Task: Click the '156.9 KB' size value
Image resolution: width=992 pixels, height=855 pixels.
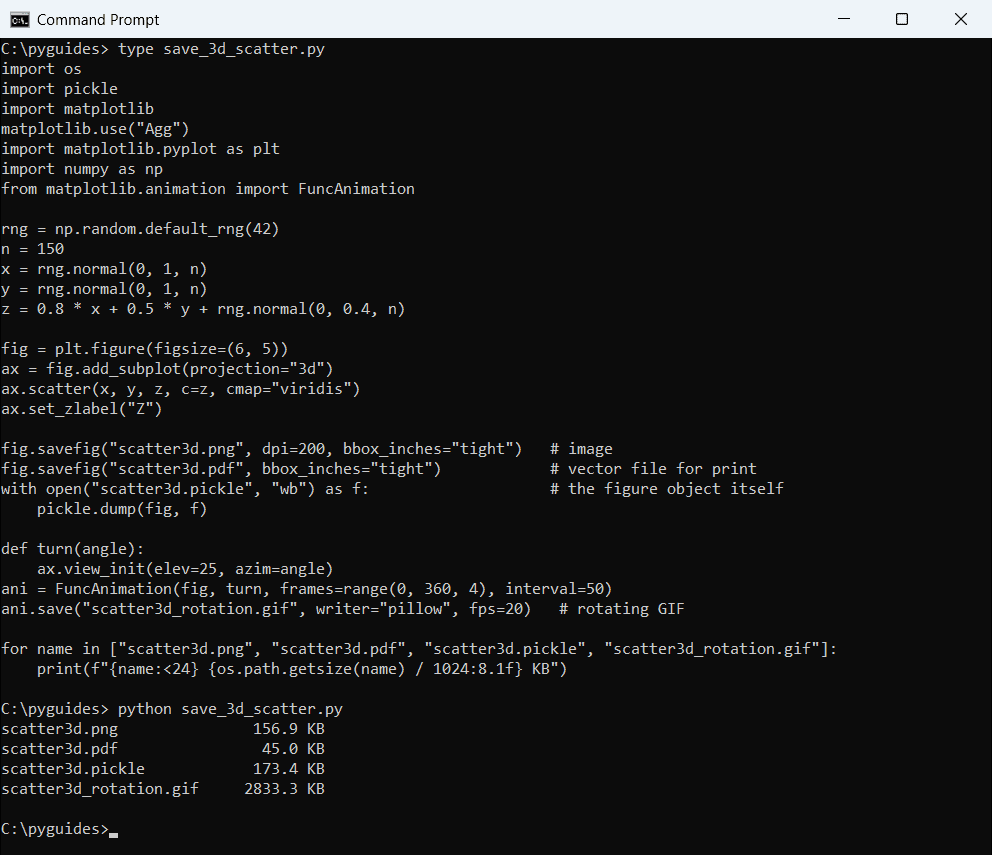Action: click(288, 729)
